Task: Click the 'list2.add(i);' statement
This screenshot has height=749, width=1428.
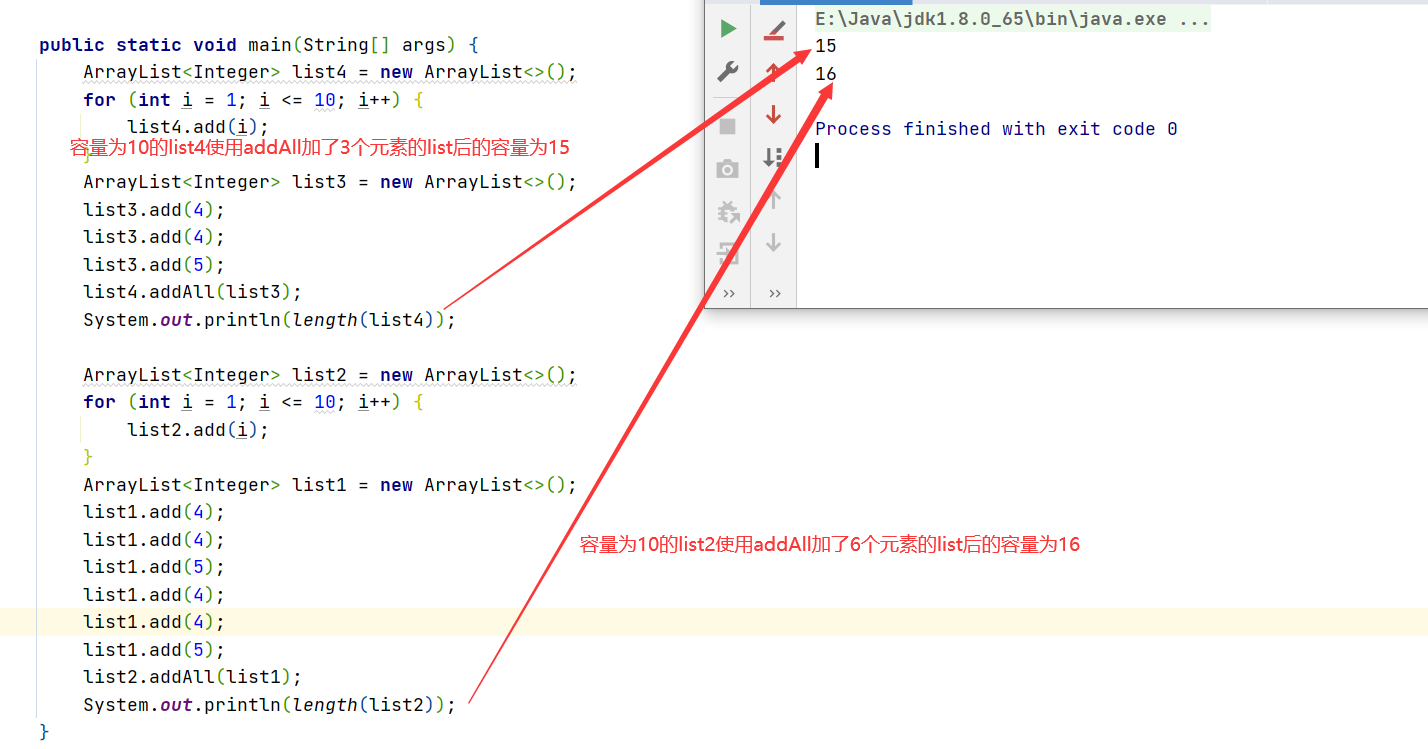Action: [198, 430]
